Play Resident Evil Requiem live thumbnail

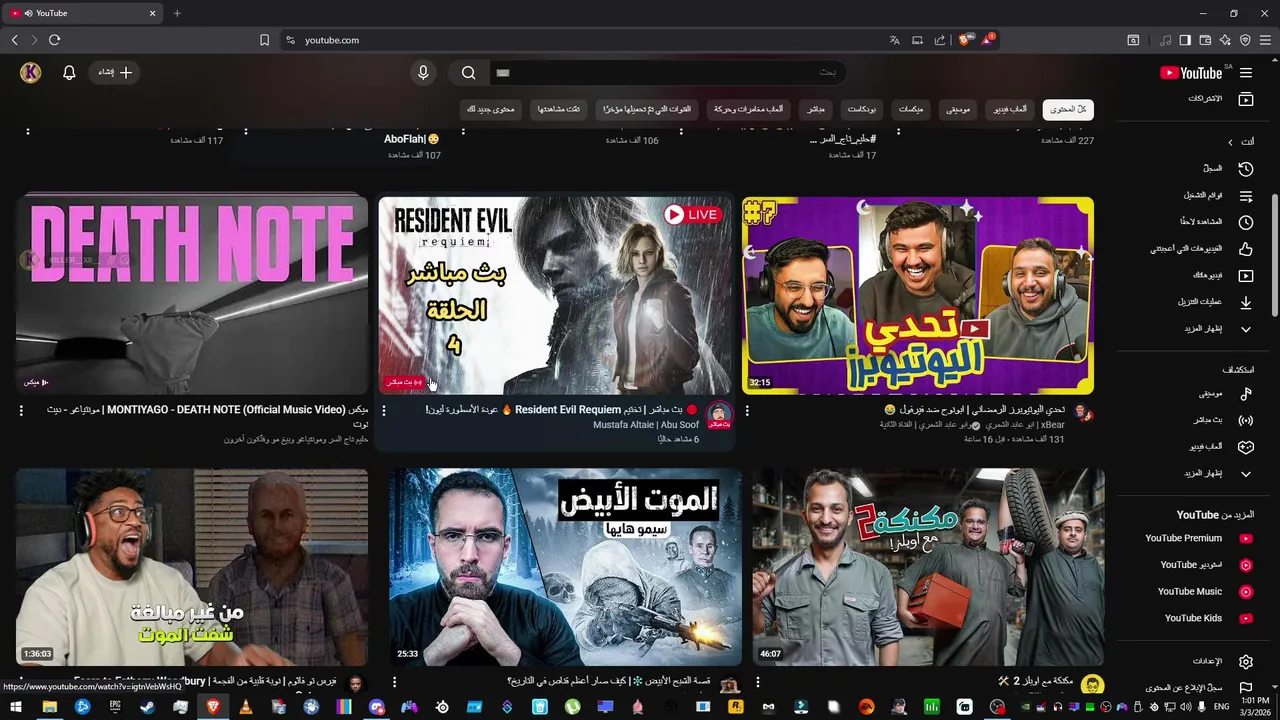[555, 295]
